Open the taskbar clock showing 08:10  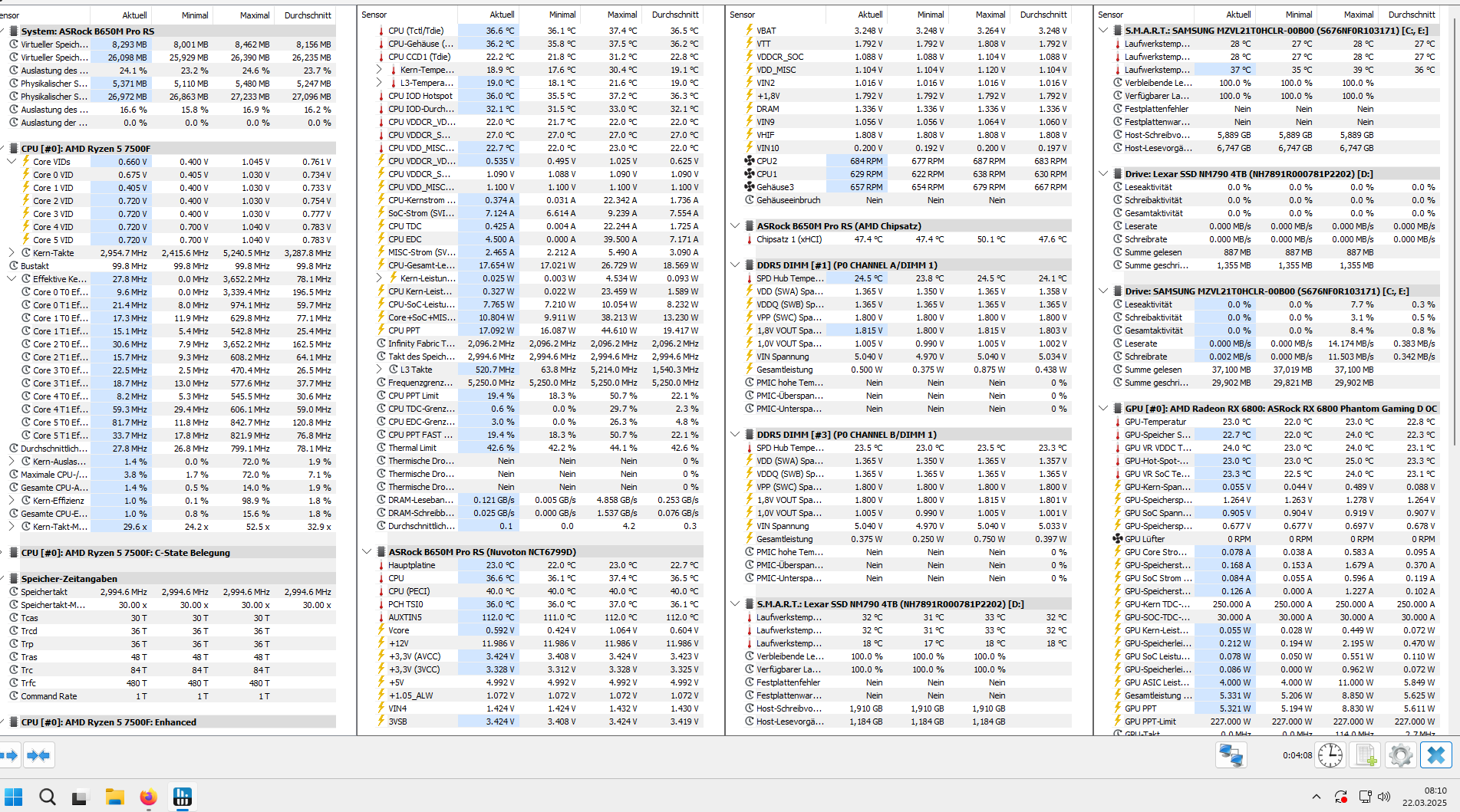point(1425,797)
